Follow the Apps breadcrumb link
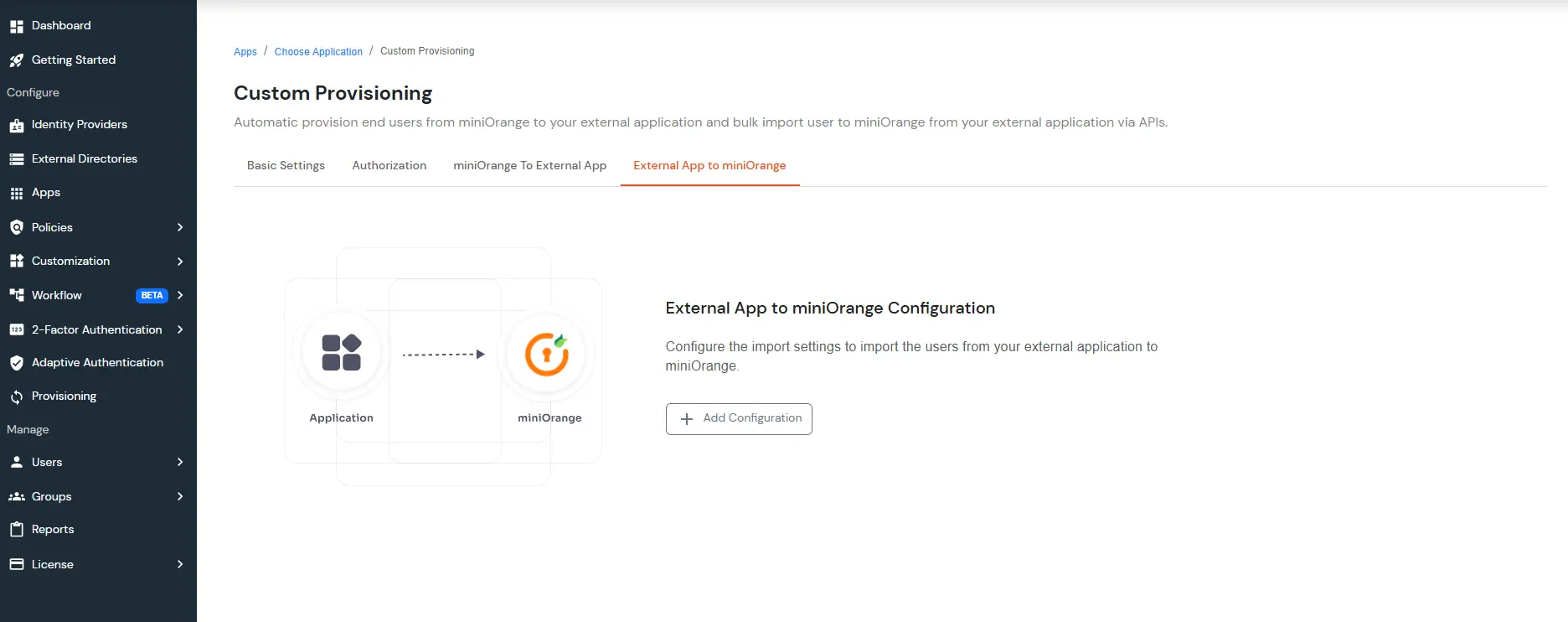This screenshot has width=1568, height=622. point(245,52)
